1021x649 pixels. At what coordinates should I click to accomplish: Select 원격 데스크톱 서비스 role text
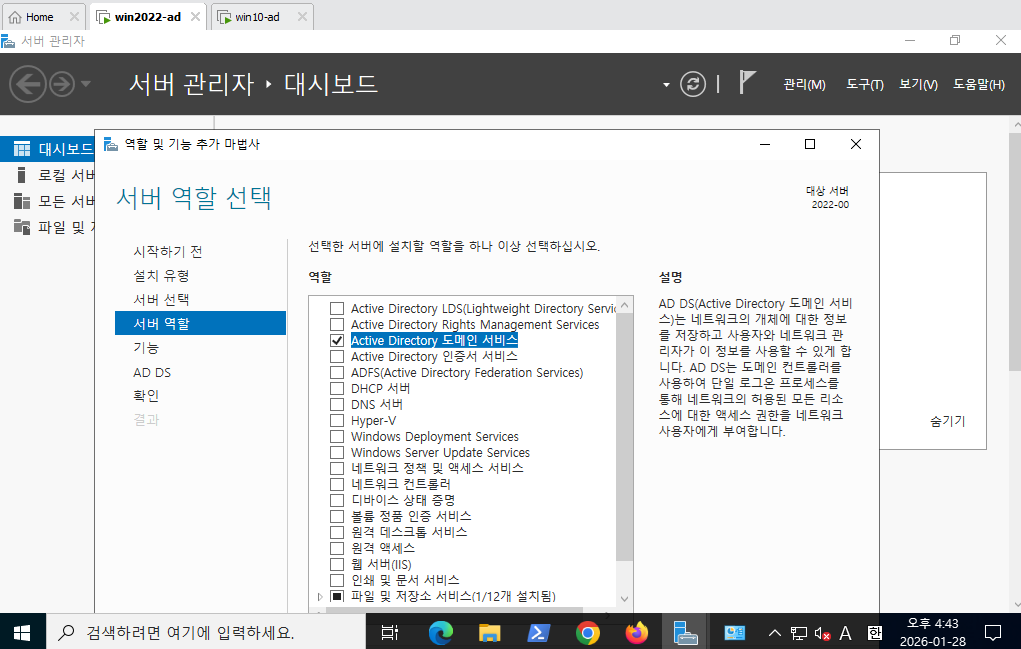[409, 532]
